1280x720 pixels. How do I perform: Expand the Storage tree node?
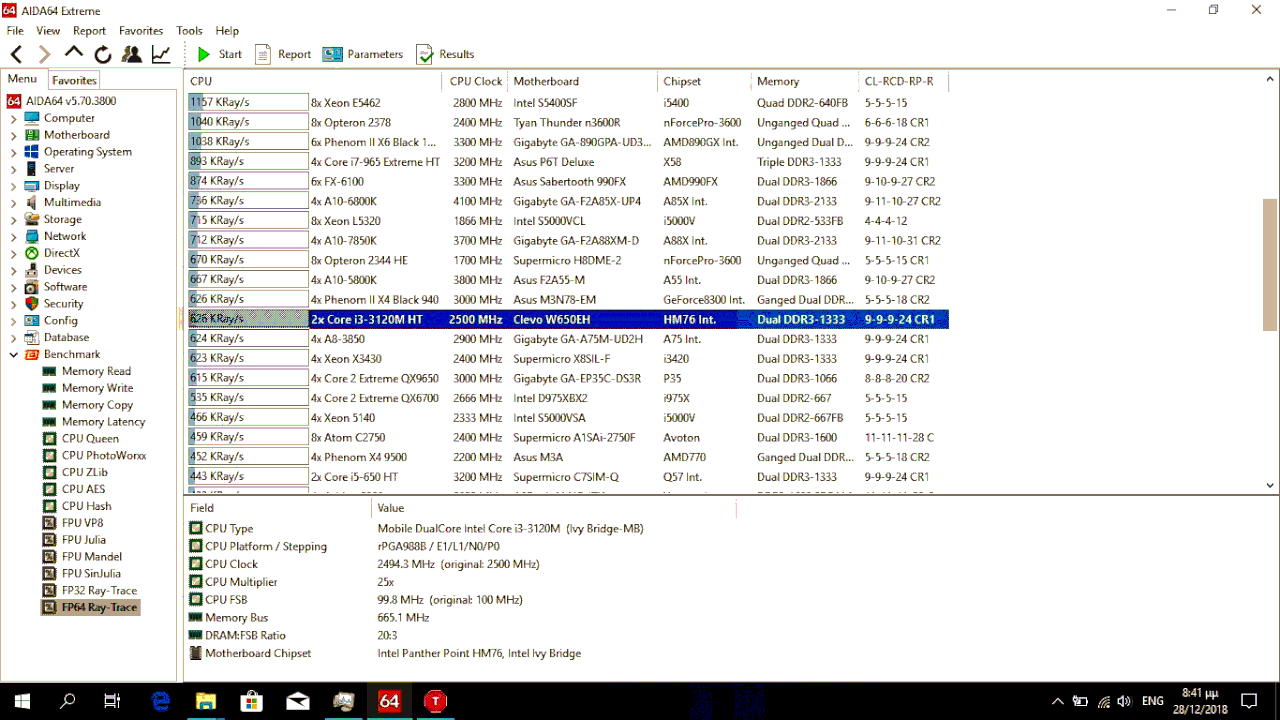pos(14,219)
